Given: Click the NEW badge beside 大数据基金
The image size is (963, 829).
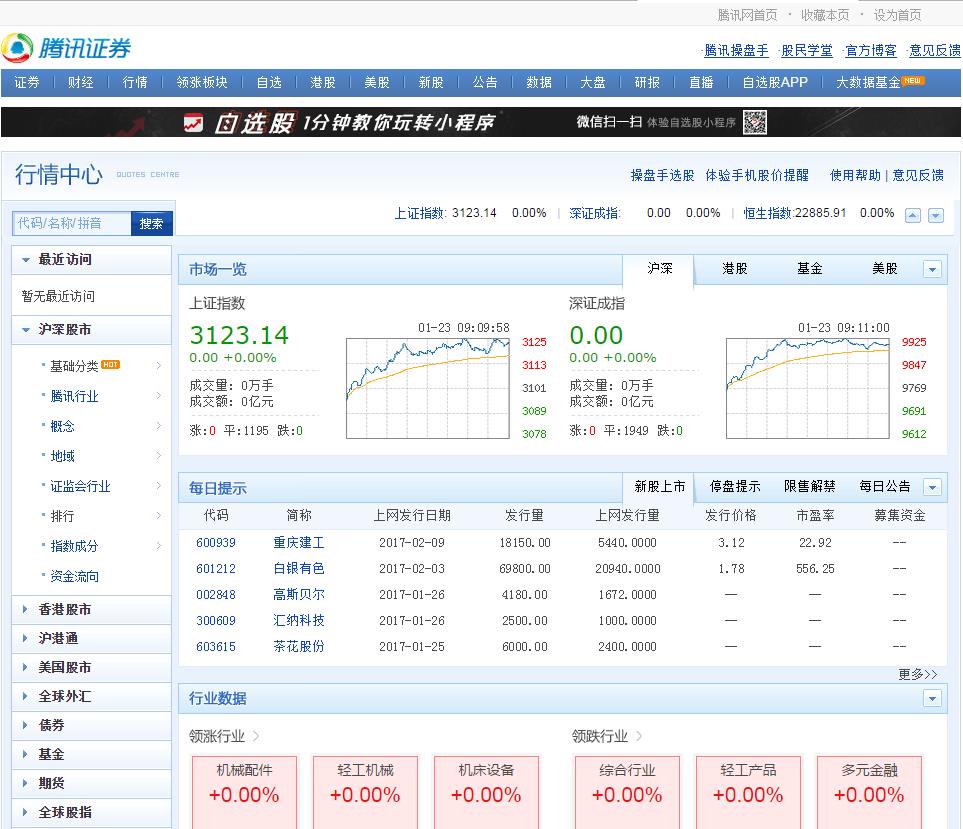Looking at the screenshot, I should pos(912,80).
